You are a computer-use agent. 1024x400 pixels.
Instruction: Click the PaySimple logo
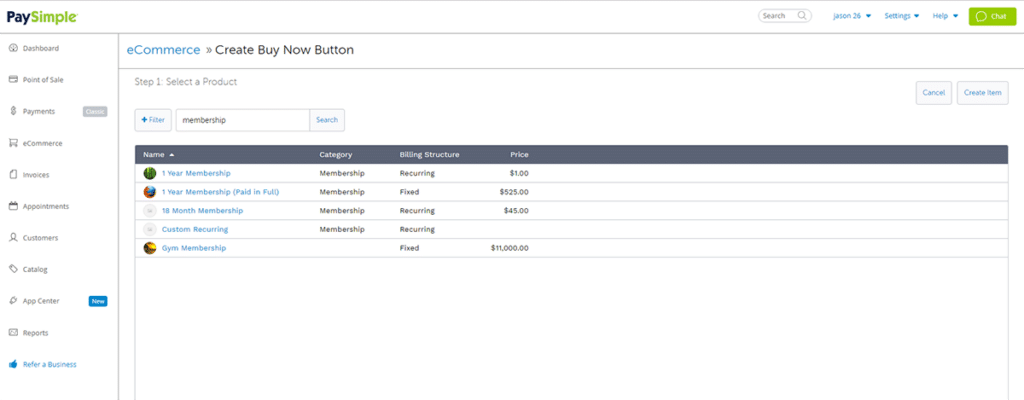click(42, 16)
